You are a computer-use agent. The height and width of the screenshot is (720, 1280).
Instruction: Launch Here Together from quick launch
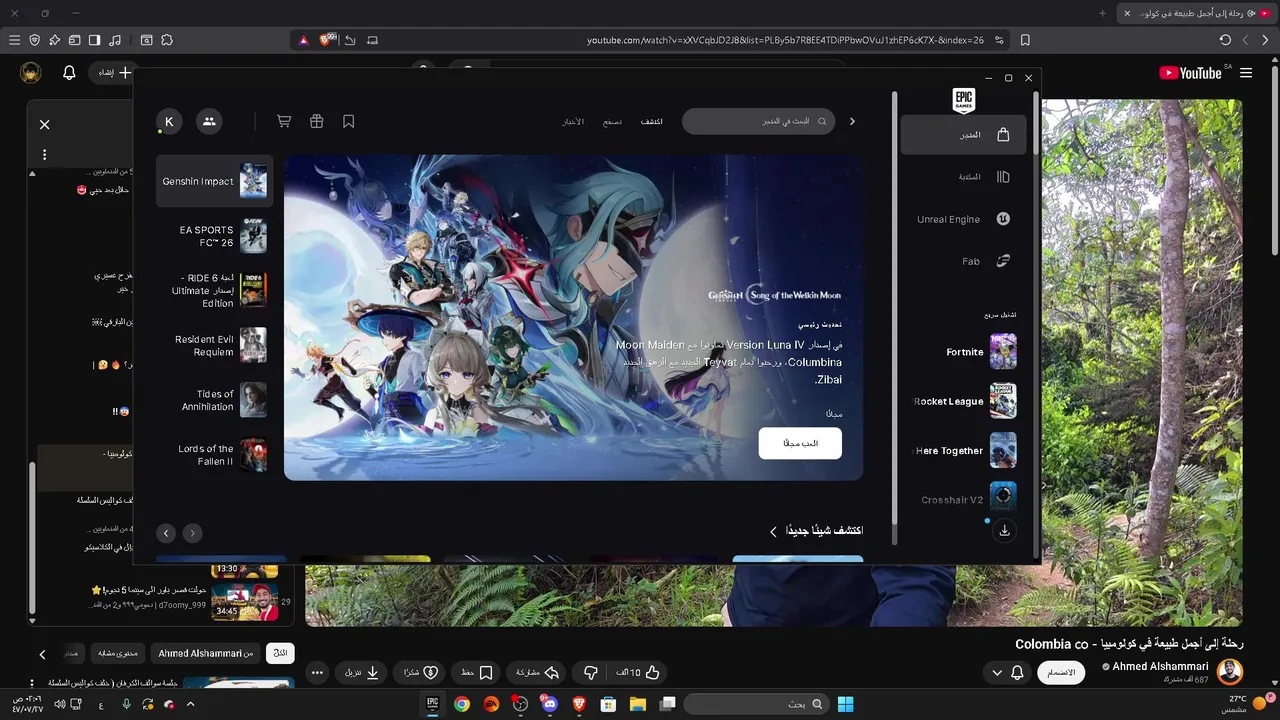(964, 451)
